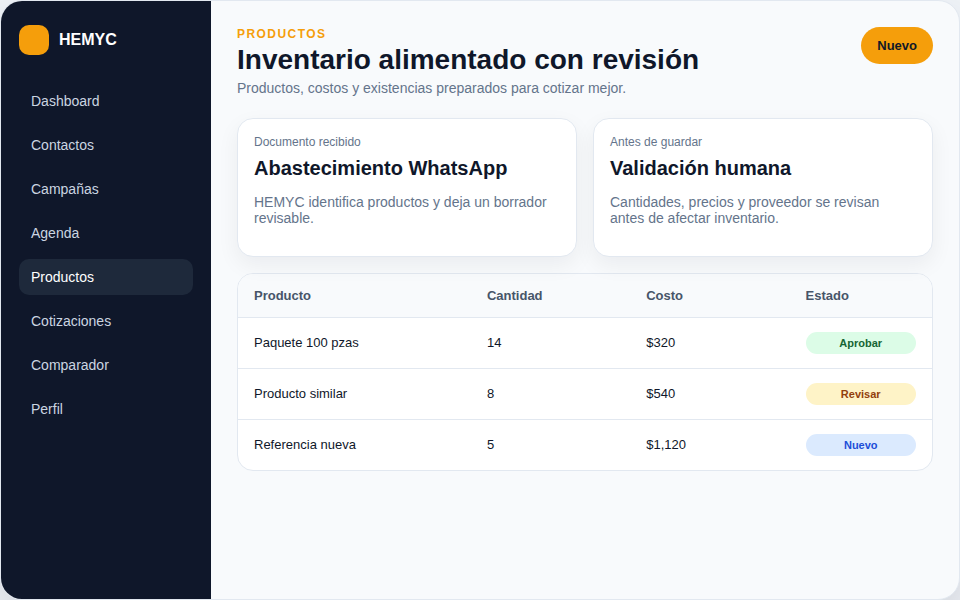Click the quantity 8 cell
Viewport: 960px width, 600px height.
490,394
